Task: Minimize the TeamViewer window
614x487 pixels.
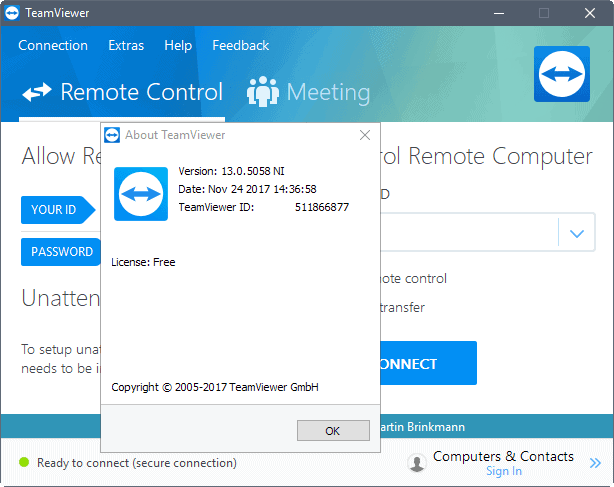Action: tap(498, 13)
